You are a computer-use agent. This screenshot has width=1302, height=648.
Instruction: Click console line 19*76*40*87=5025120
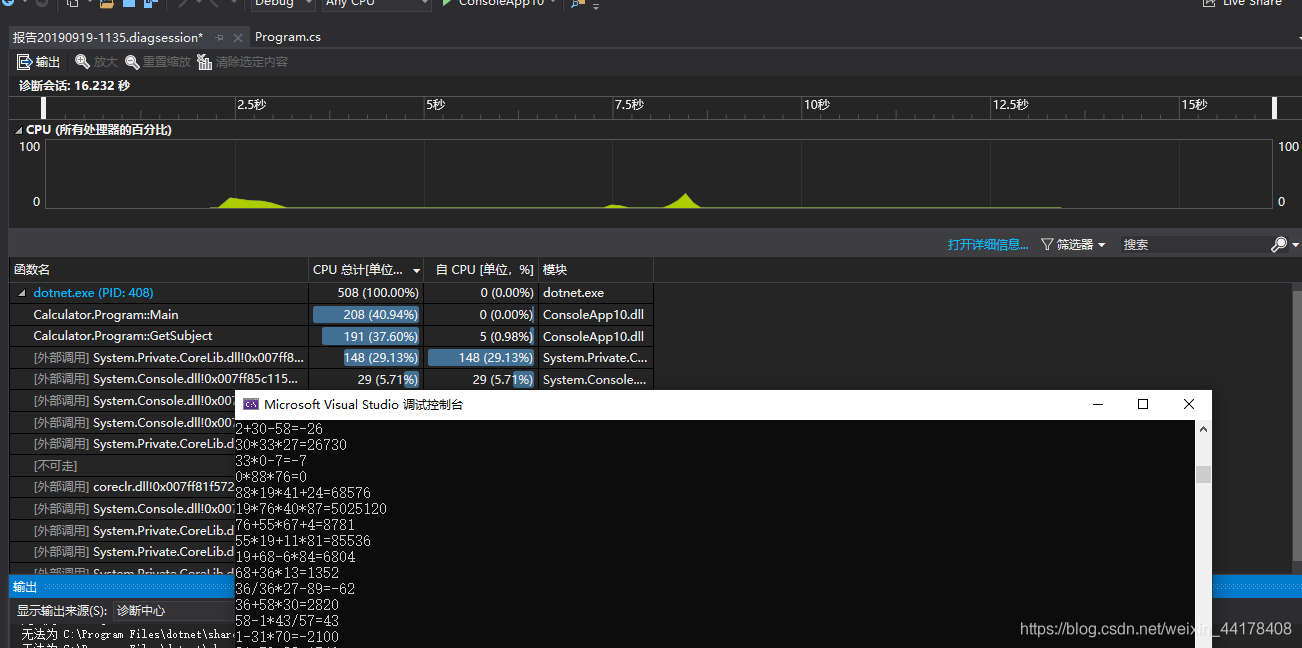[311, 509]
